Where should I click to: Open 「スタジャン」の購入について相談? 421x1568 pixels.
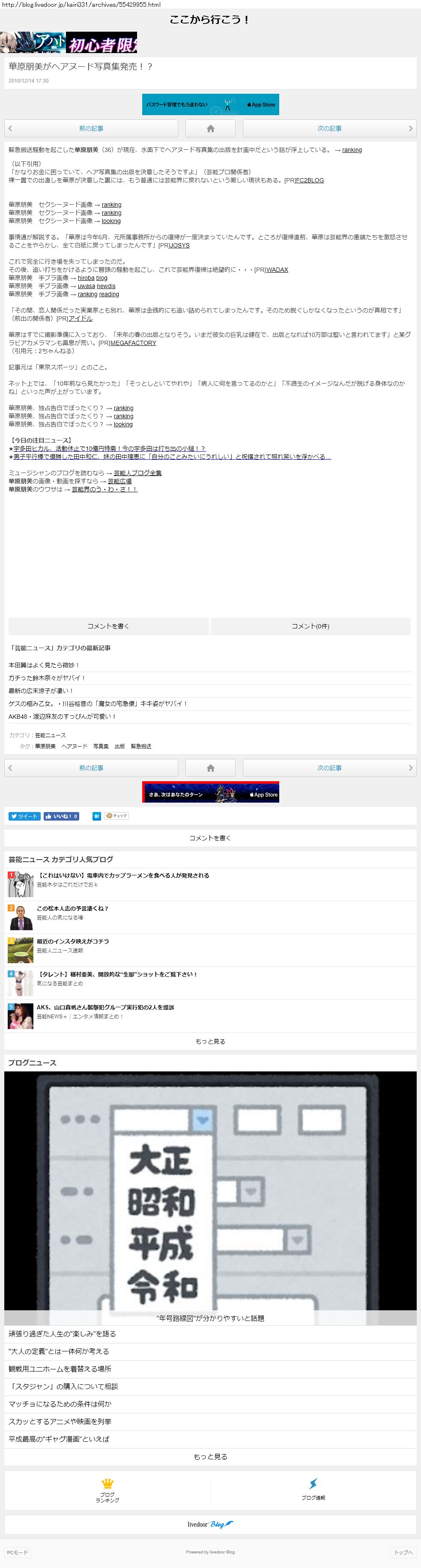(x=210, y=1387)
